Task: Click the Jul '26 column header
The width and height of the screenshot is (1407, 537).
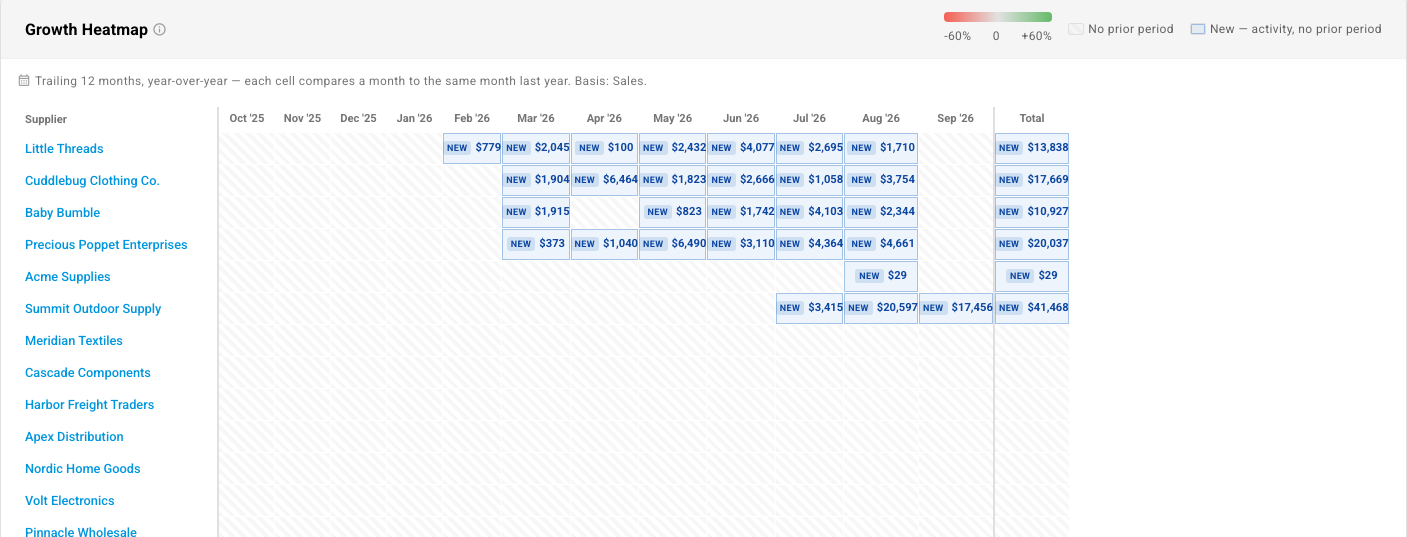Action: [x=809, y=118]
